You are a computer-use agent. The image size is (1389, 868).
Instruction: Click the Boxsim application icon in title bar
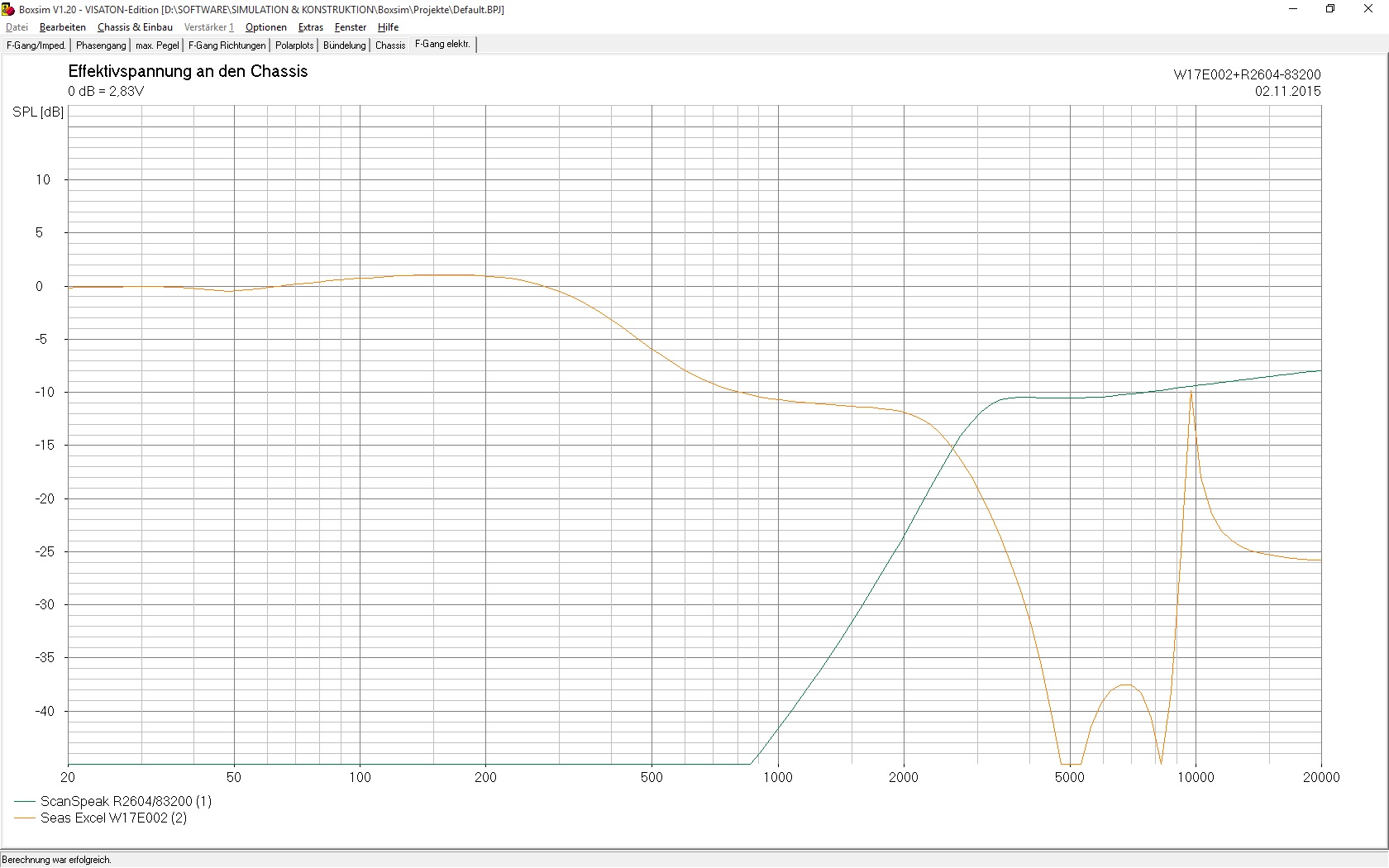pyautogui.click(x=9, y=9)
